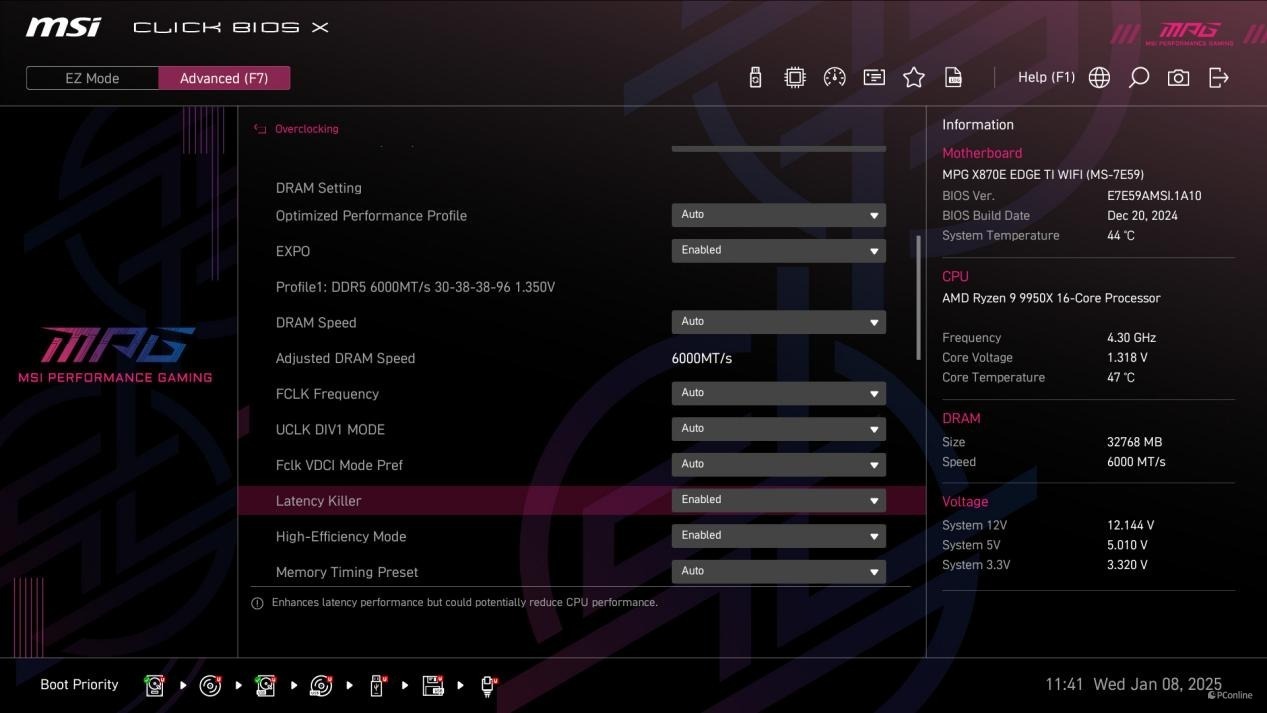Click the DRAM Setting heading

point(318,188)
